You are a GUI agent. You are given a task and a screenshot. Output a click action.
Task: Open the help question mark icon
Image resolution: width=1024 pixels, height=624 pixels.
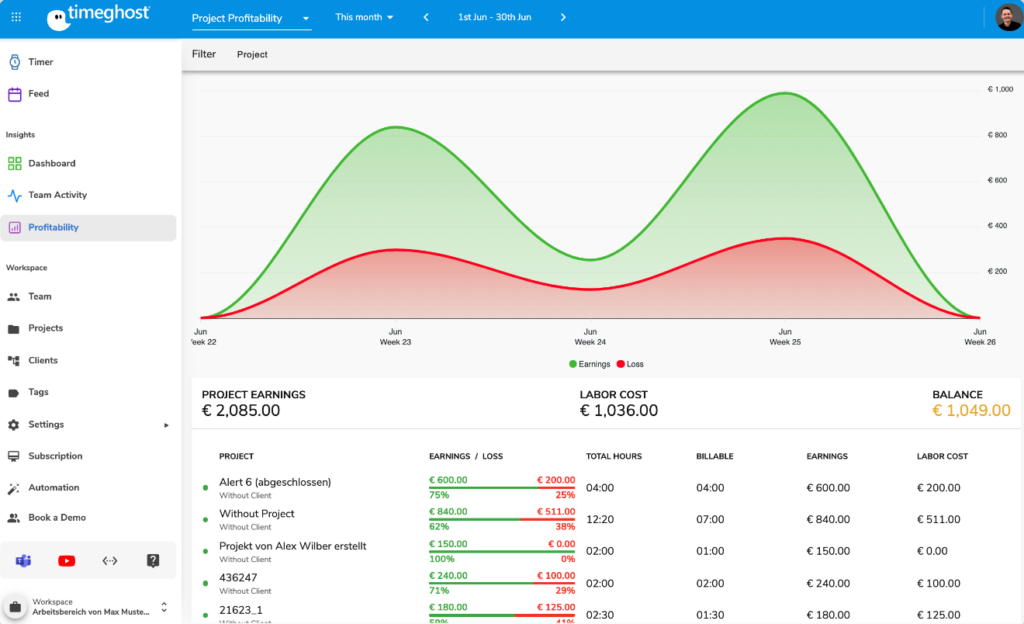click(x=153, y=561)
